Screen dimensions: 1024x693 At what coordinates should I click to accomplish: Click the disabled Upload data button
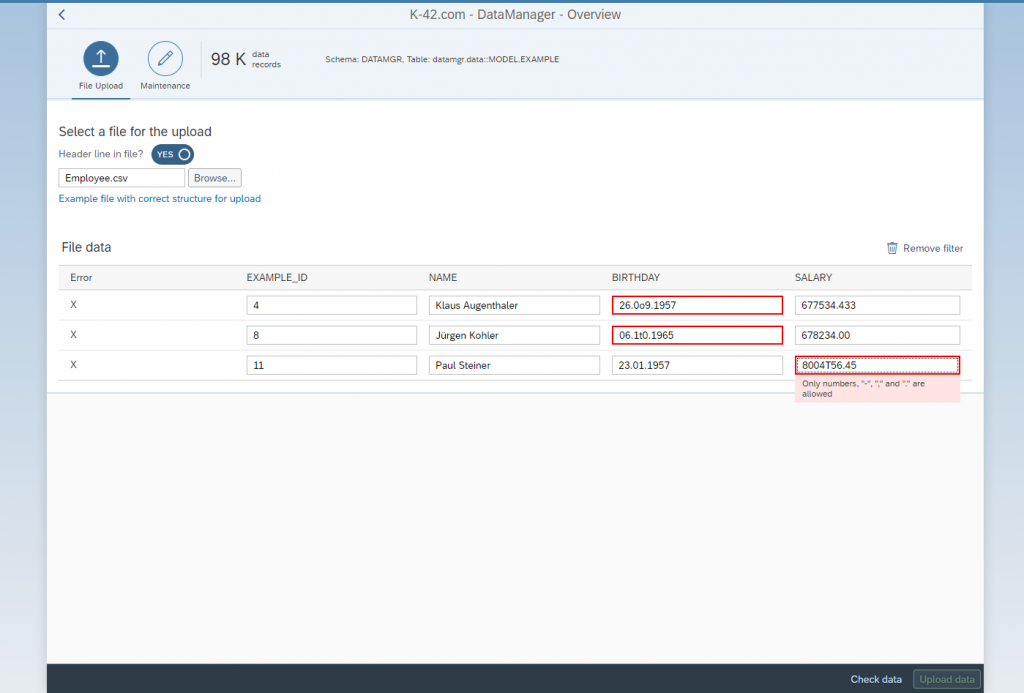[946, 679]
